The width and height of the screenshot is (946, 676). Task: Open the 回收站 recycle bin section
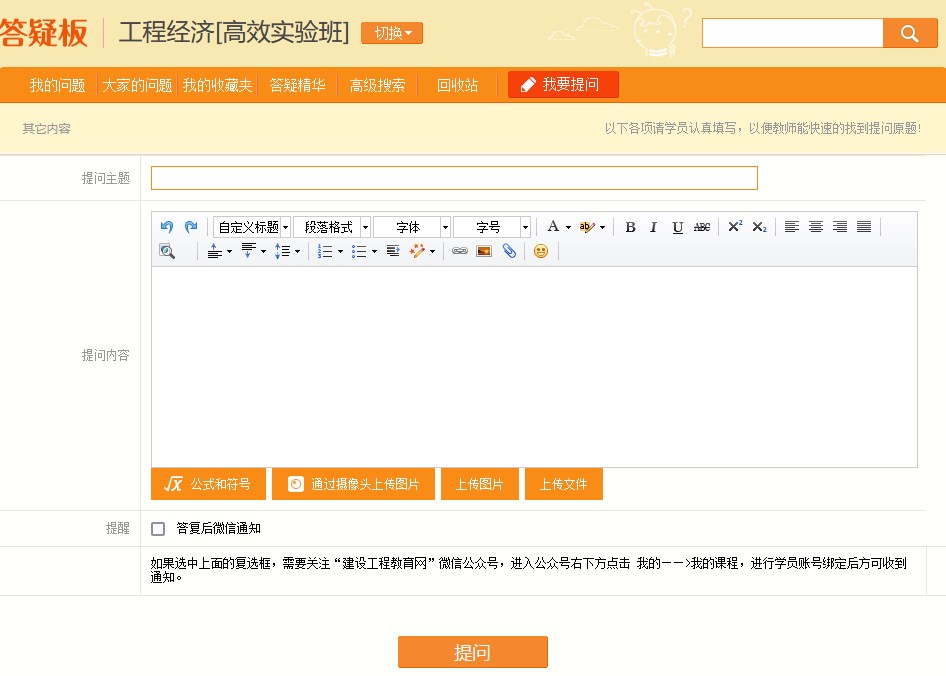456,85
